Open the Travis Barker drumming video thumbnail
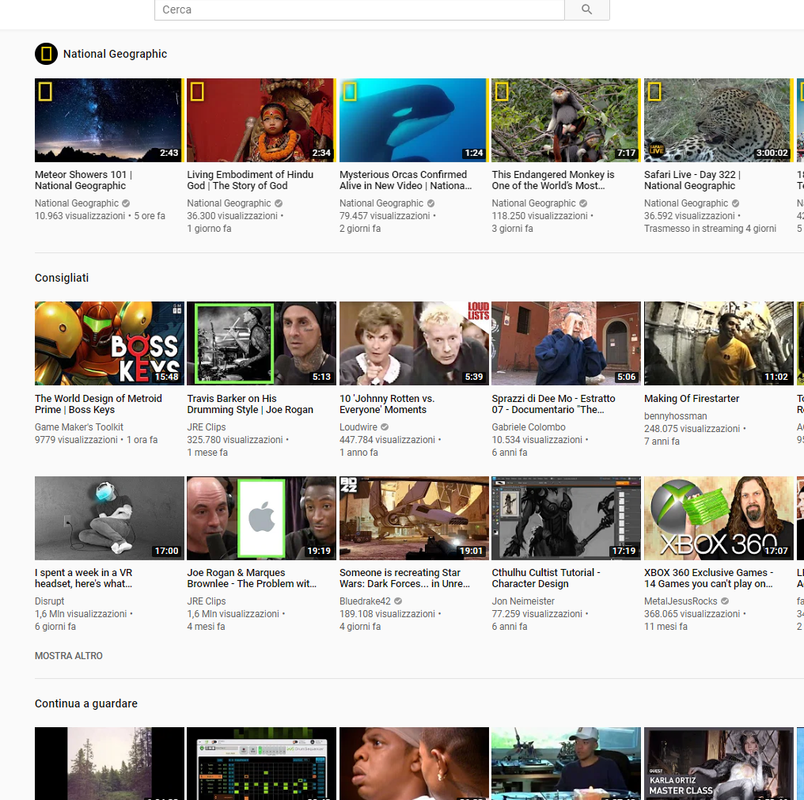The width and height of the screenshot is (804, 800). [x=261, y=343]
